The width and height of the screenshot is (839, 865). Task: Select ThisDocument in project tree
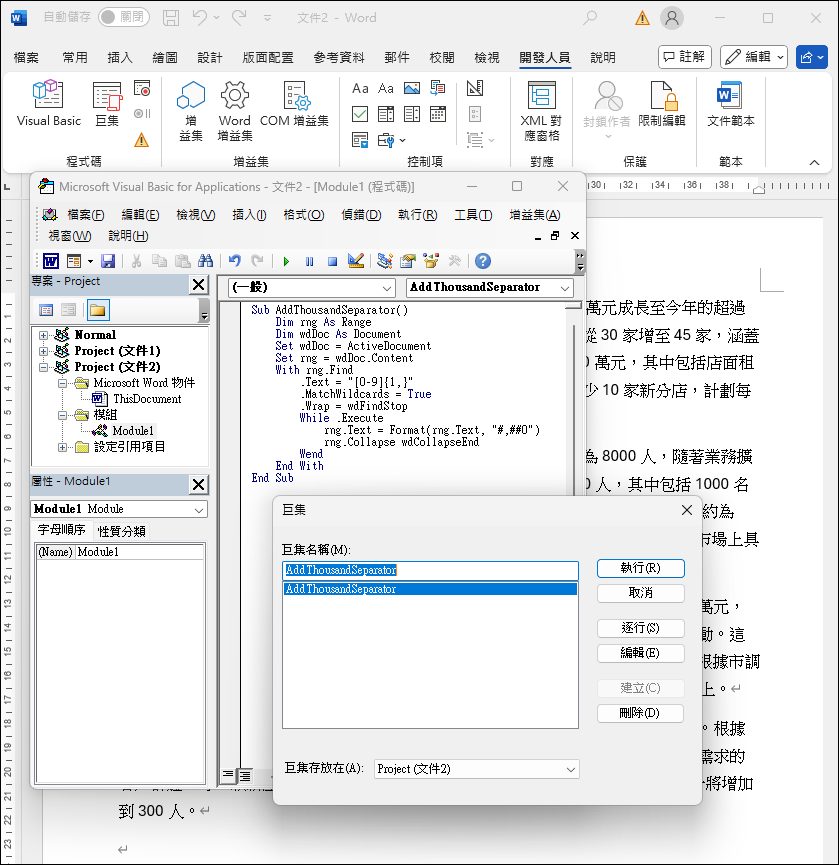point(147,399)
